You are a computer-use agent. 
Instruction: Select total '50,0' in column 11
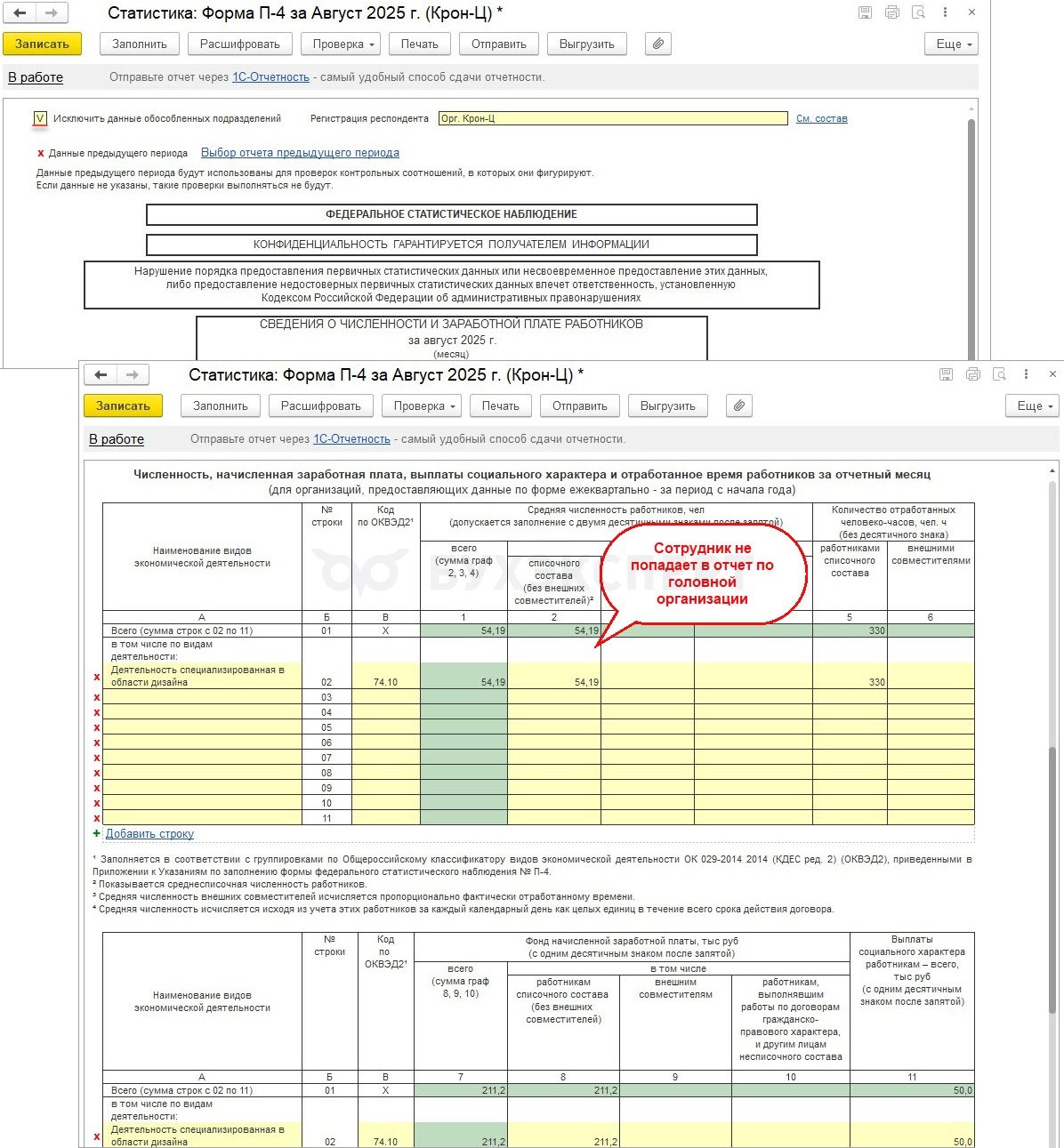coord(912,1090)
